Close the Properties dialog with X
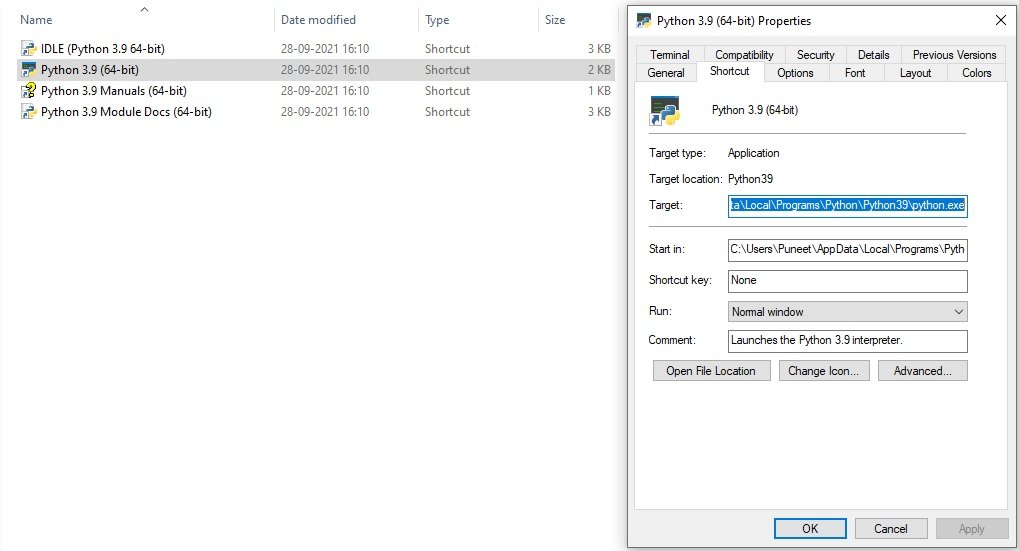Viewport: 1019px width, 551px height. (1001, 20)
